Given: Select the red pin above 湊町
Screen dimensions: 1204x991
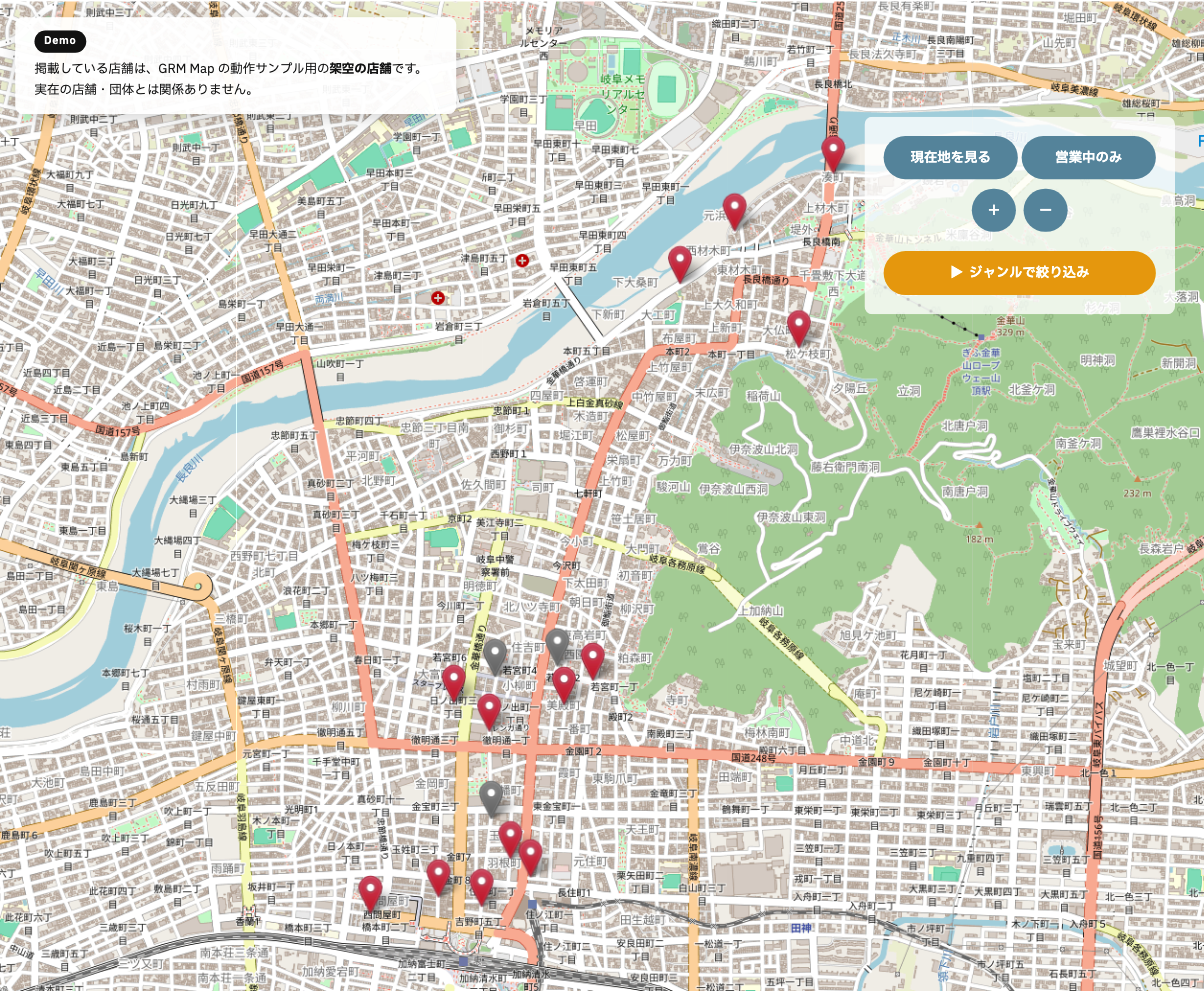Looking at the screenshot, I should point(833,154).
